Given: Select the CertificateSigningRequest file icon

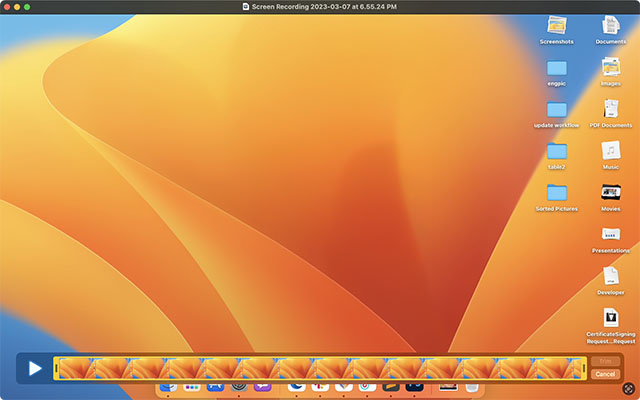Looking at the screenshot, I should pyautogui.click(x=610, y=318).
